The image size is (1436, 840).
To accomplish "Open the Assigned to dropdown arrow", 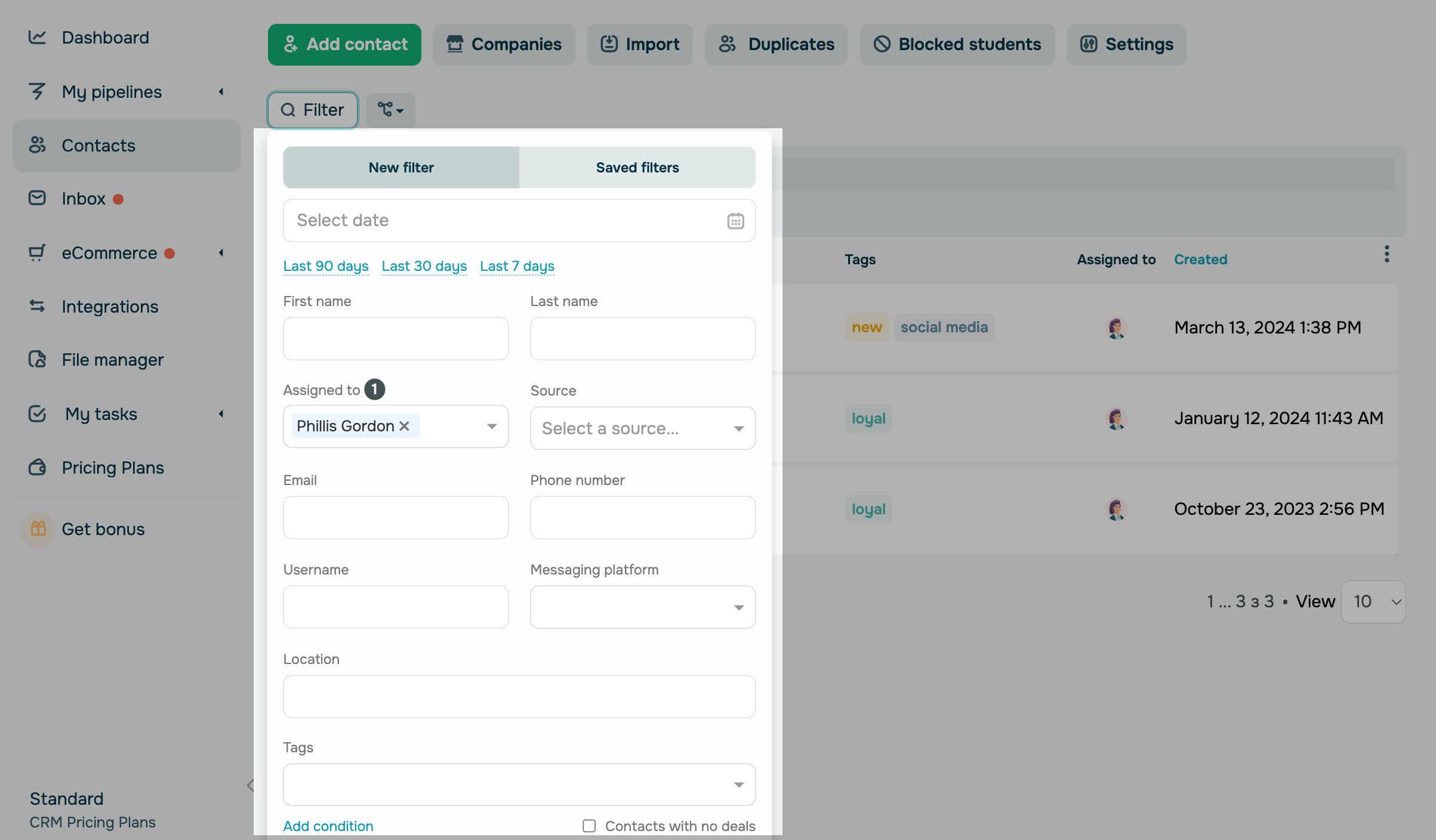I will point(492,426).
